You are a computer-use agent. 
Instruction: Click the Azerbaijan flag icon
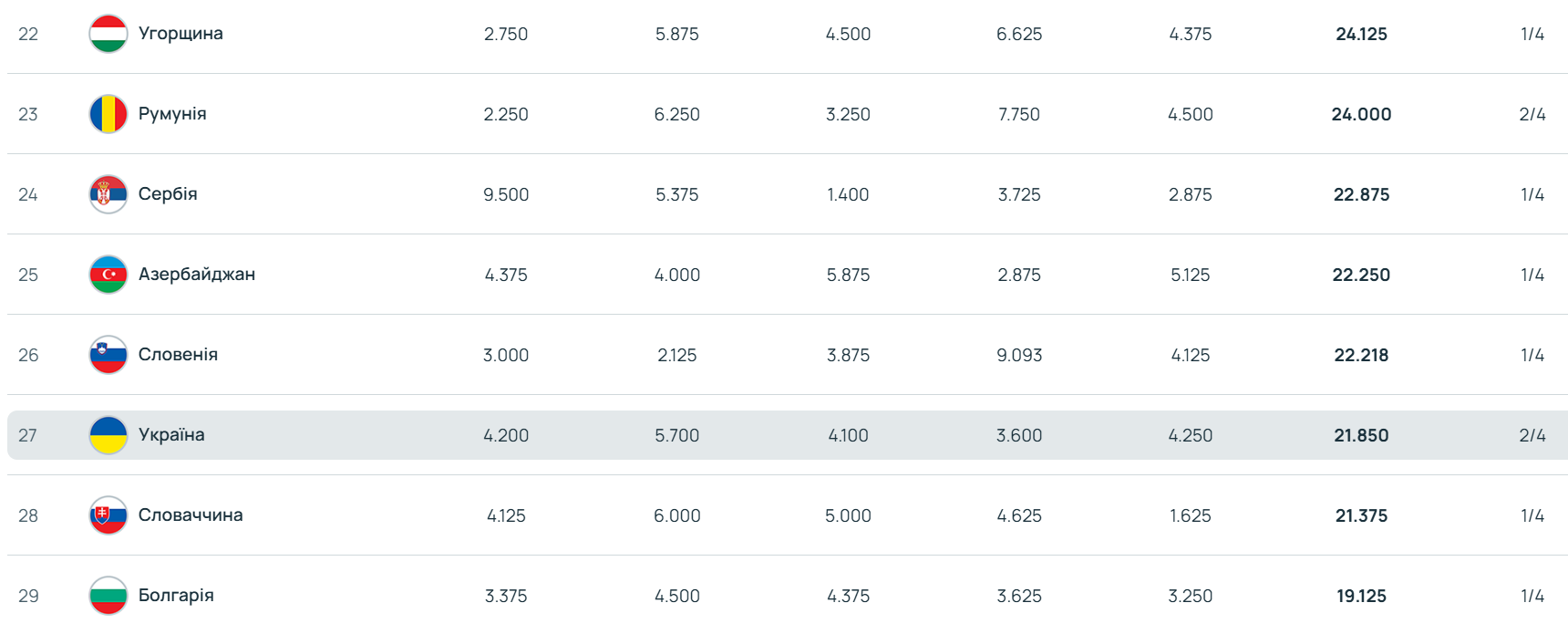click(x=108, y=275)
